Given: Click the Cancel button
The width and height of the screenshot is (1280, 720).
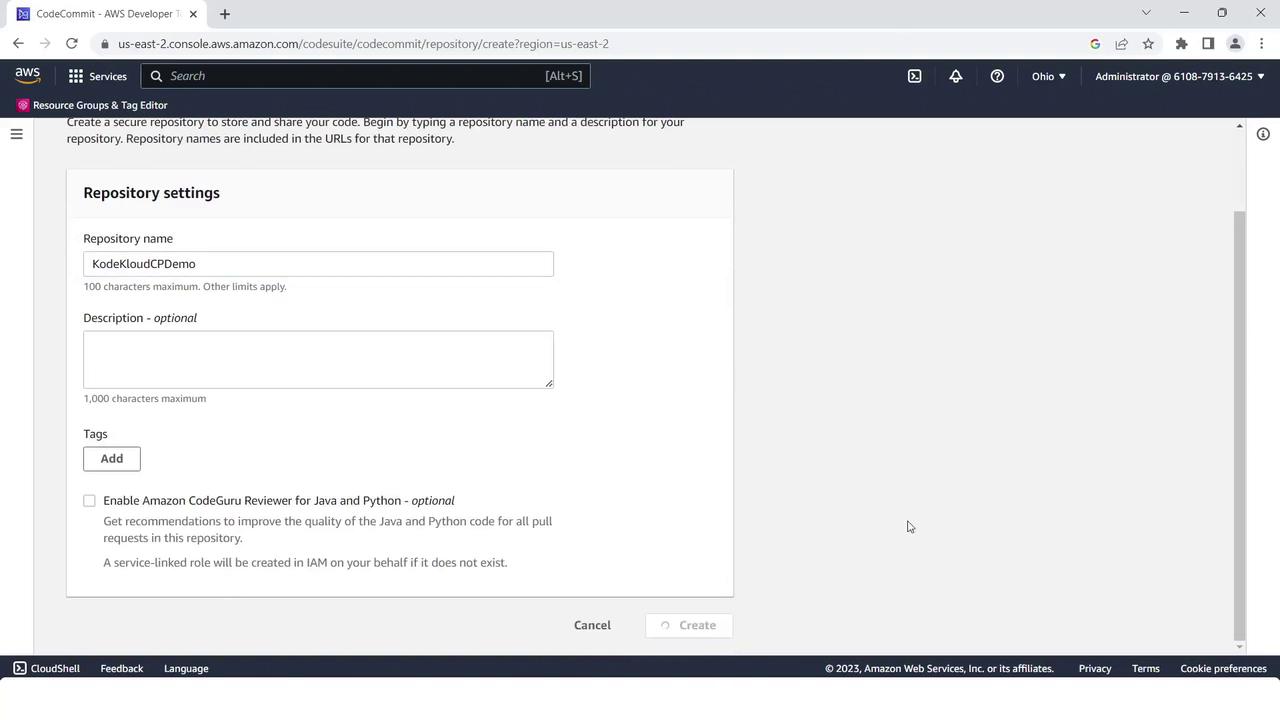Looking at the screenshot, I should click(592, 625).
